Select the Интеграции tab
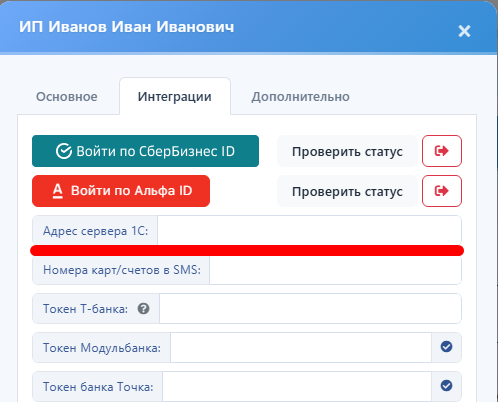 click(175, 97)
